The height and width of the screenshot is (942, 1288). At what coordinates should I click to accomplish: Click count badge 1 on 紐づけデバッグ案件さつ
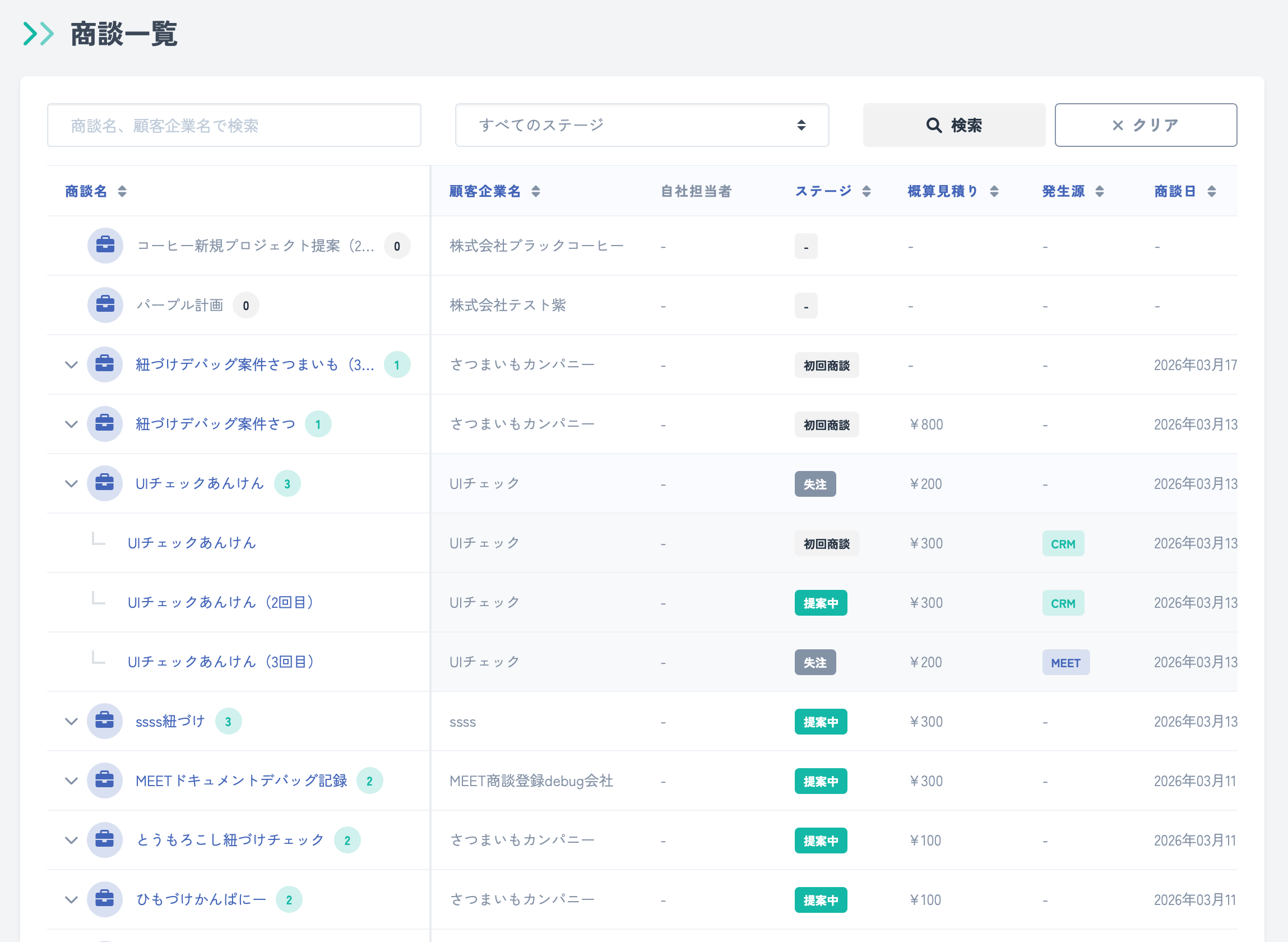[x=318, y=424]
